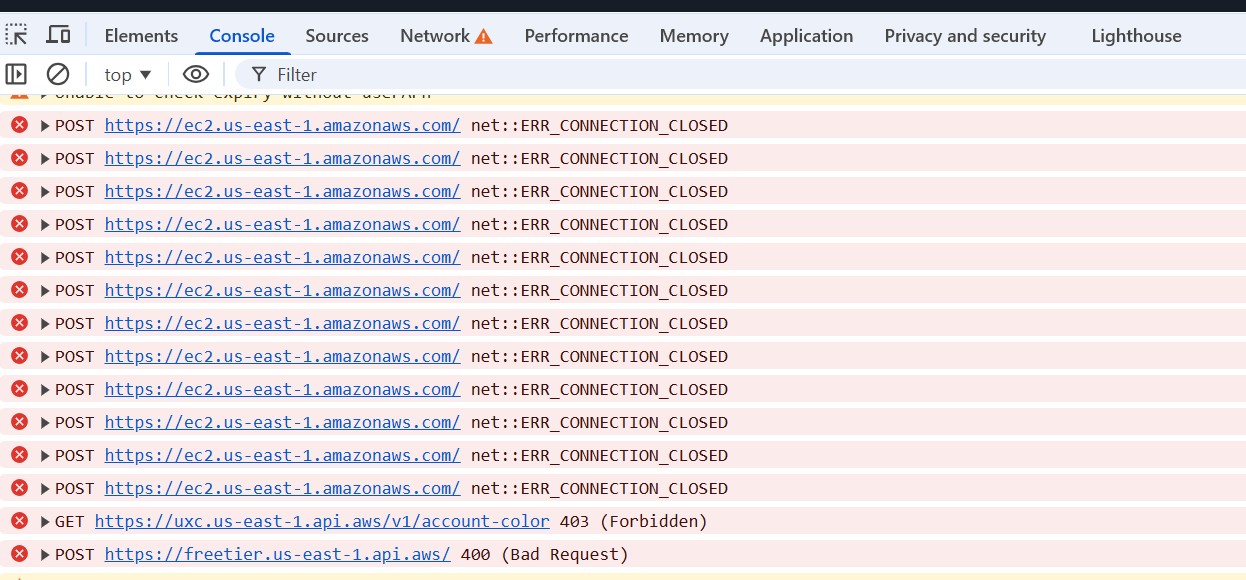Open the freetier.us-east-1.api.aws link
The image size is (1246, 580).
(x=277, y=554)
